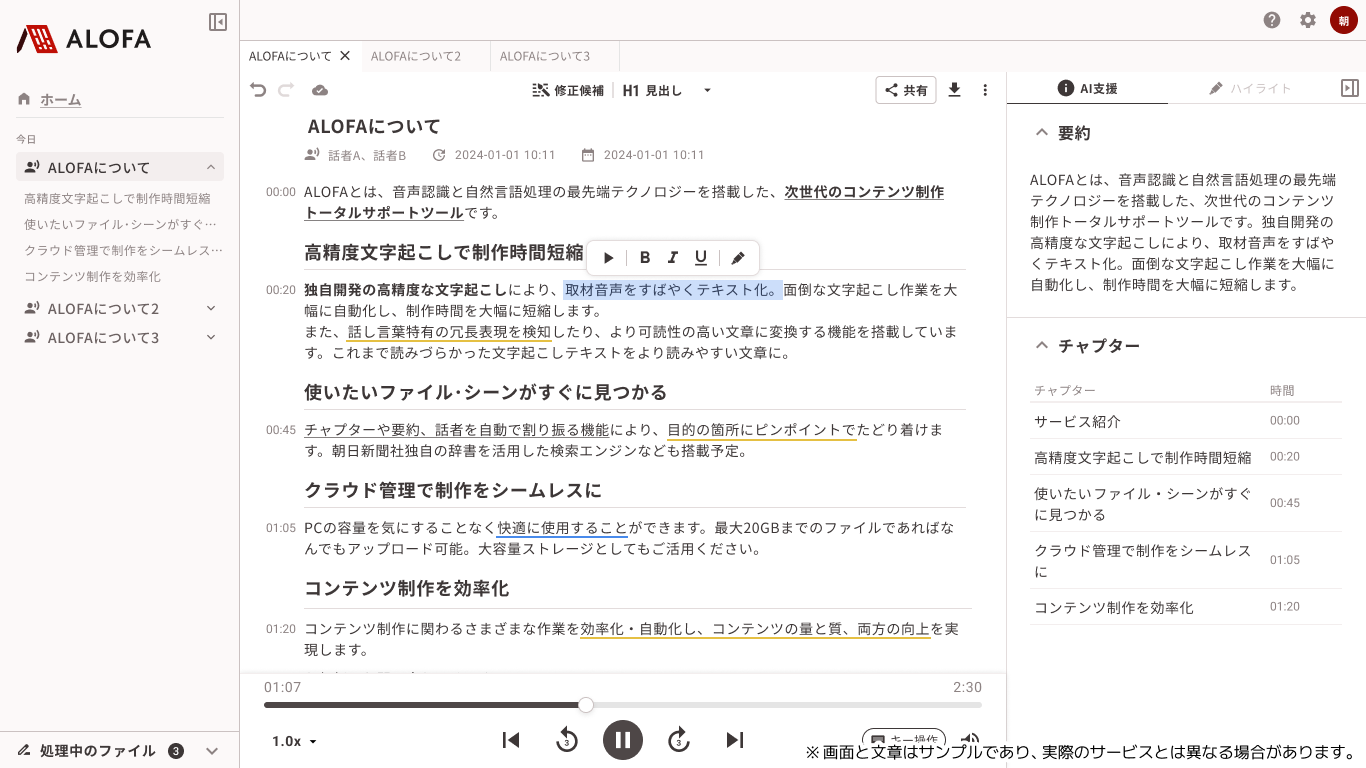Move the audio progress slider handle
The height and width of the screenshot is (768, 1366).
pyautogui.click(x=586, y=705)
